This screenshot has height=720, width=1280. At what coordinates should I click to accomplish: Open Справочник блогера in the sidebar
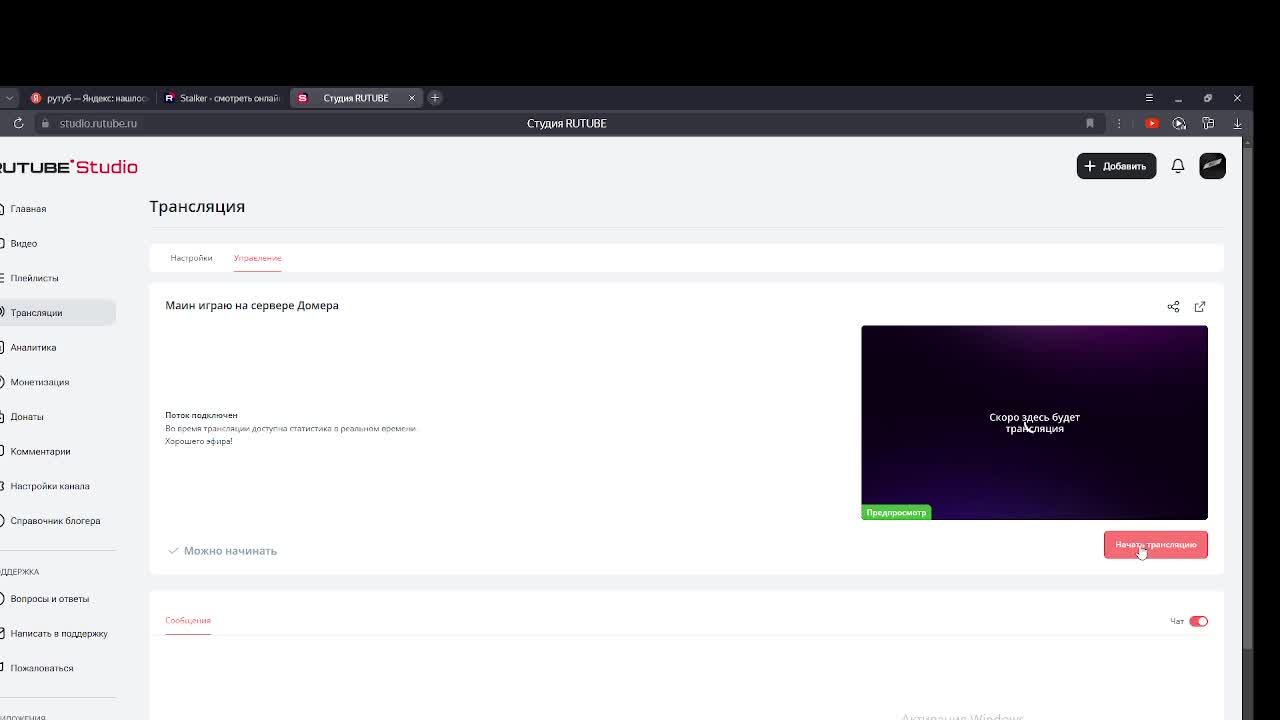55,521
